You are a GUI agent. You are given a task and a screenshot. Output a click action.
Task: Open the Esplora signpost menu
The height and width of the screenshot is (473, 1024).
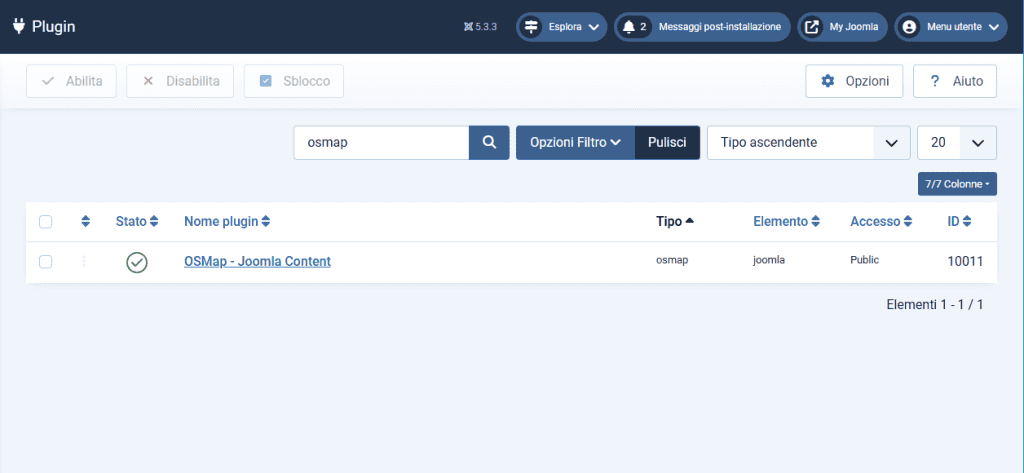562,27
